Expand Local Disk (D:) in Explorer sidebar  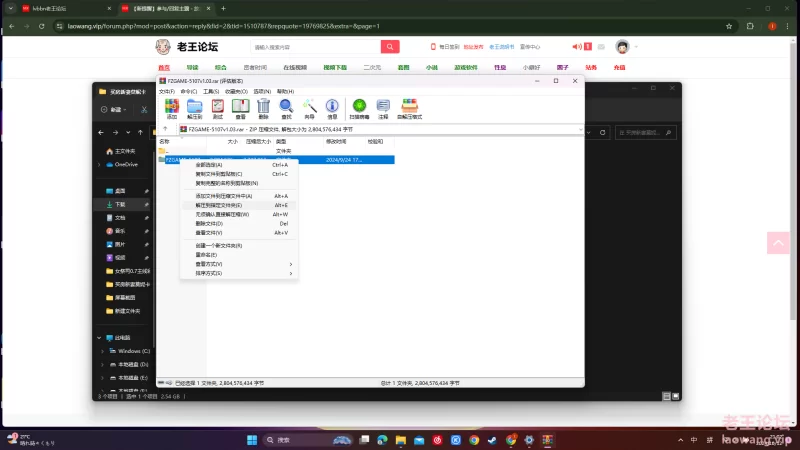point(103,364)
